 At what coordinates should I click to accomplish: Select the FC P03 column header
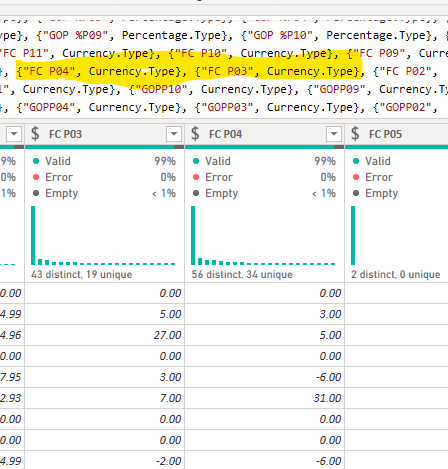click(x=104, y=134)
